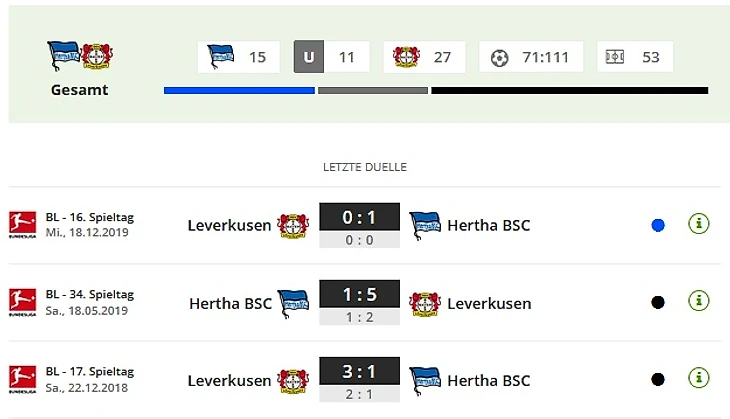Click black Leverkusen segment of stats bar
The width and height of the screenshot is (730, 419).
click(x=570, y=90)
